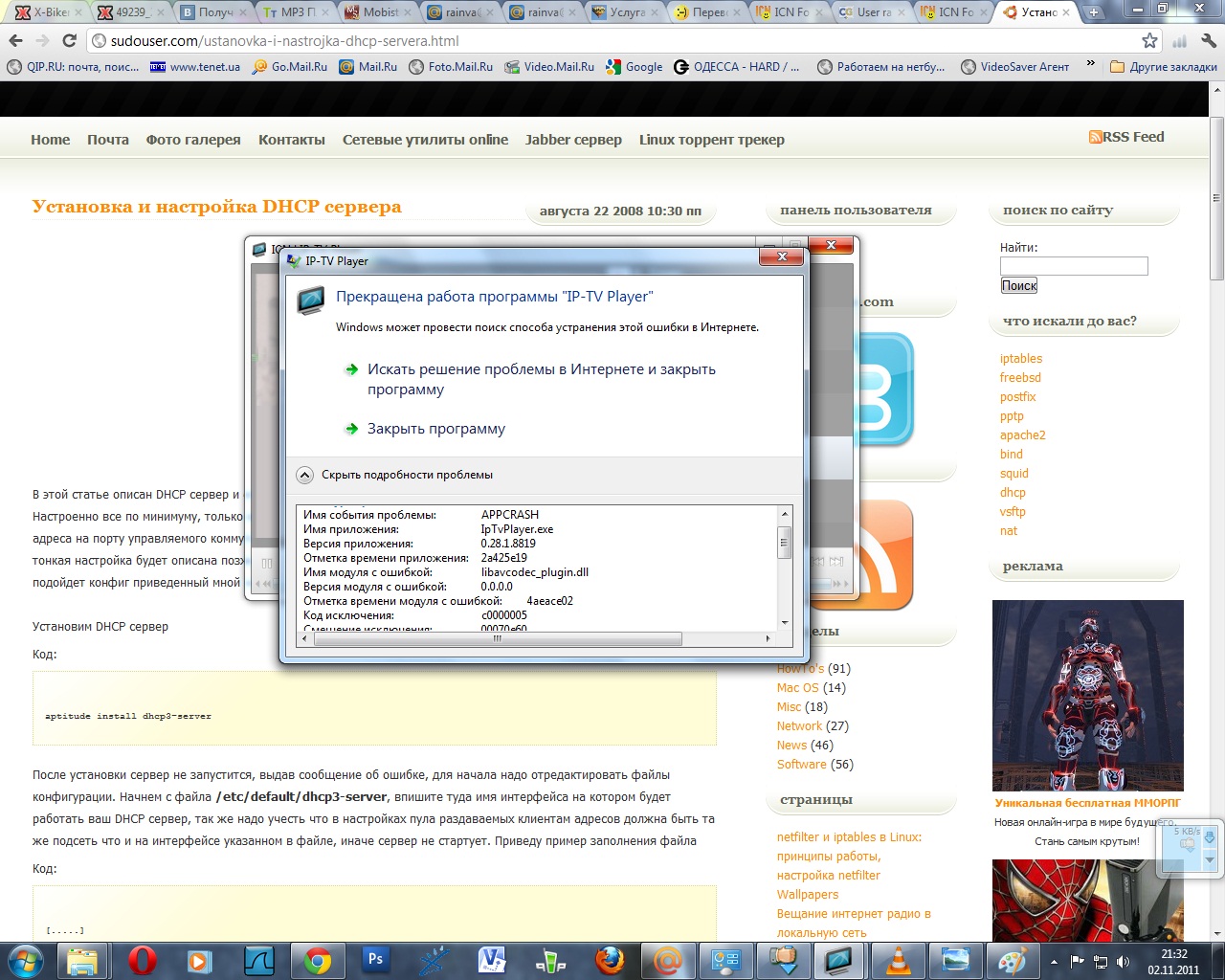1225x980 pixels.
Task: Click the browser address bar
Action: tap(612, 41)
